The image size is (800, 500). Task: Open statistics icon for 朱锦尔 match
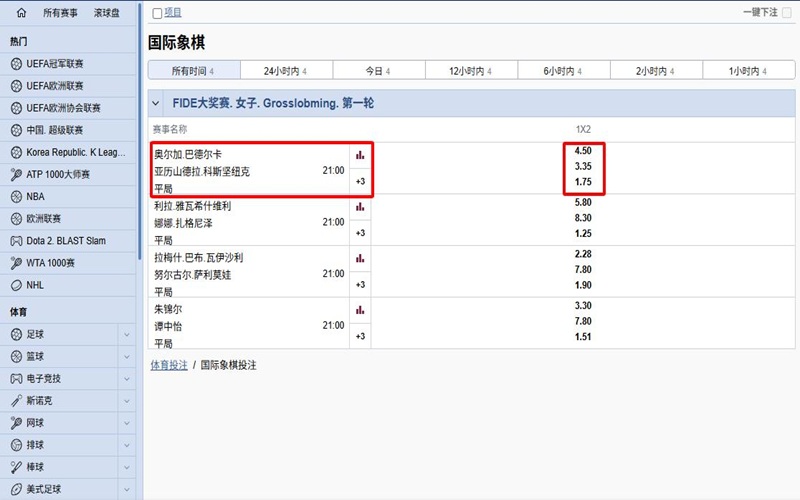point(360,310)
